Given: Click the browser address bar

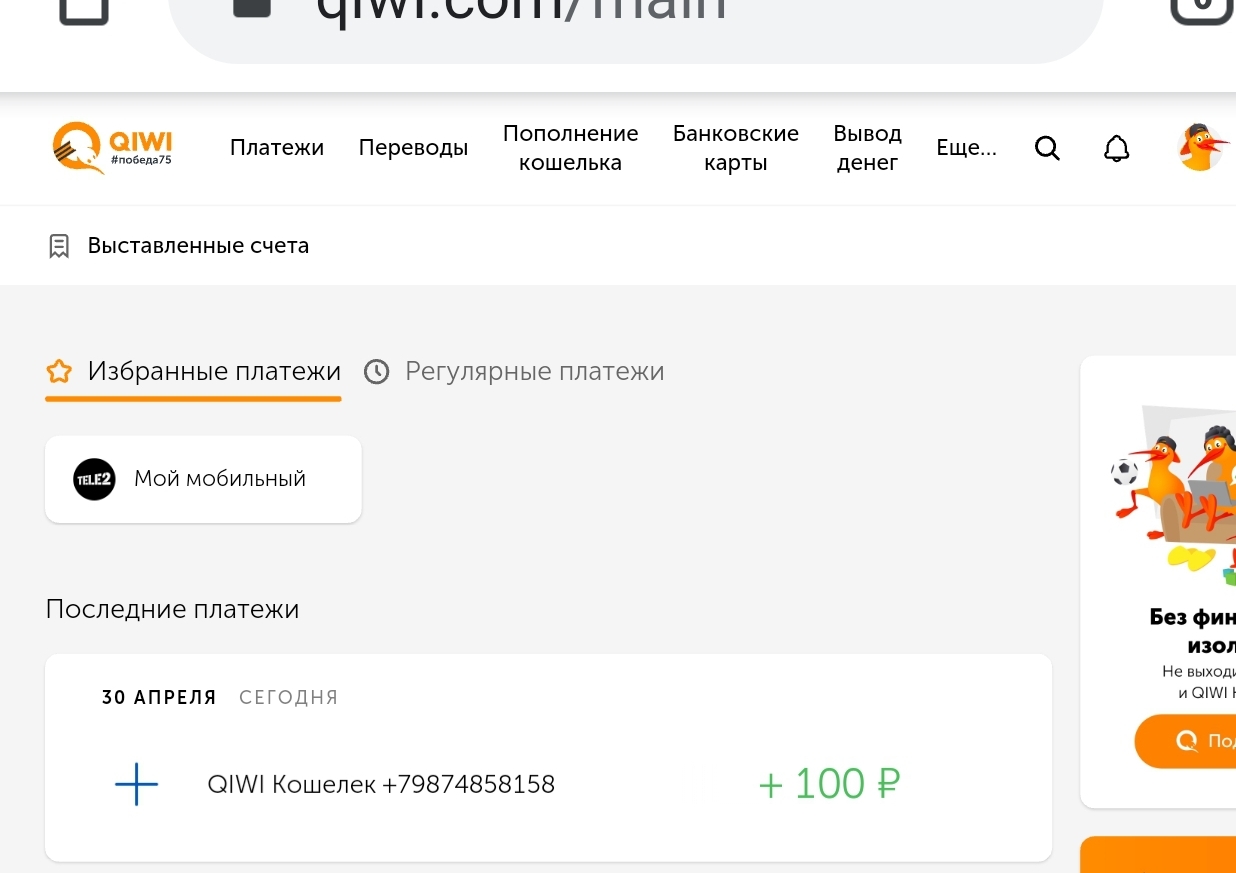Looking at the screenshot, I should point(635,15).
